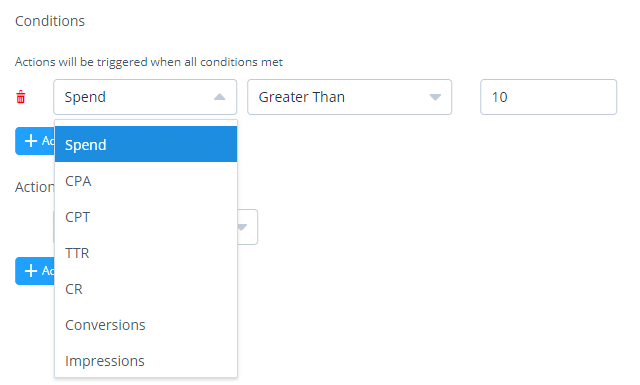Click plus icon on the add condition button
Image resolution: width=640 pixels, height=385 pixels.
(x=31, y=141)
